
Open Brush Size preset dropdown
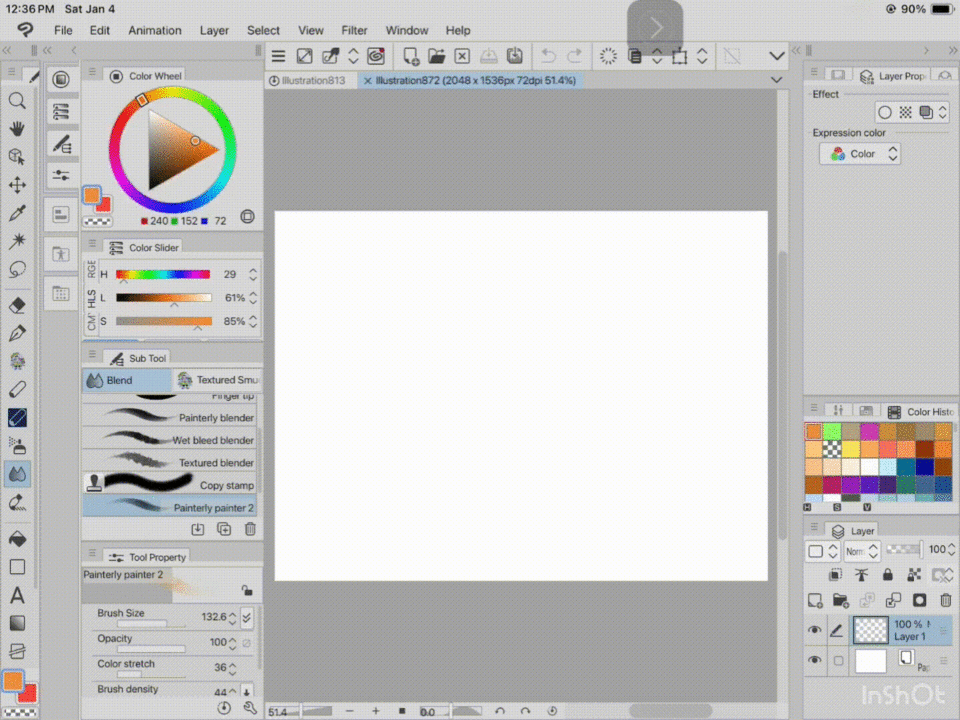(x=247, y=617)
